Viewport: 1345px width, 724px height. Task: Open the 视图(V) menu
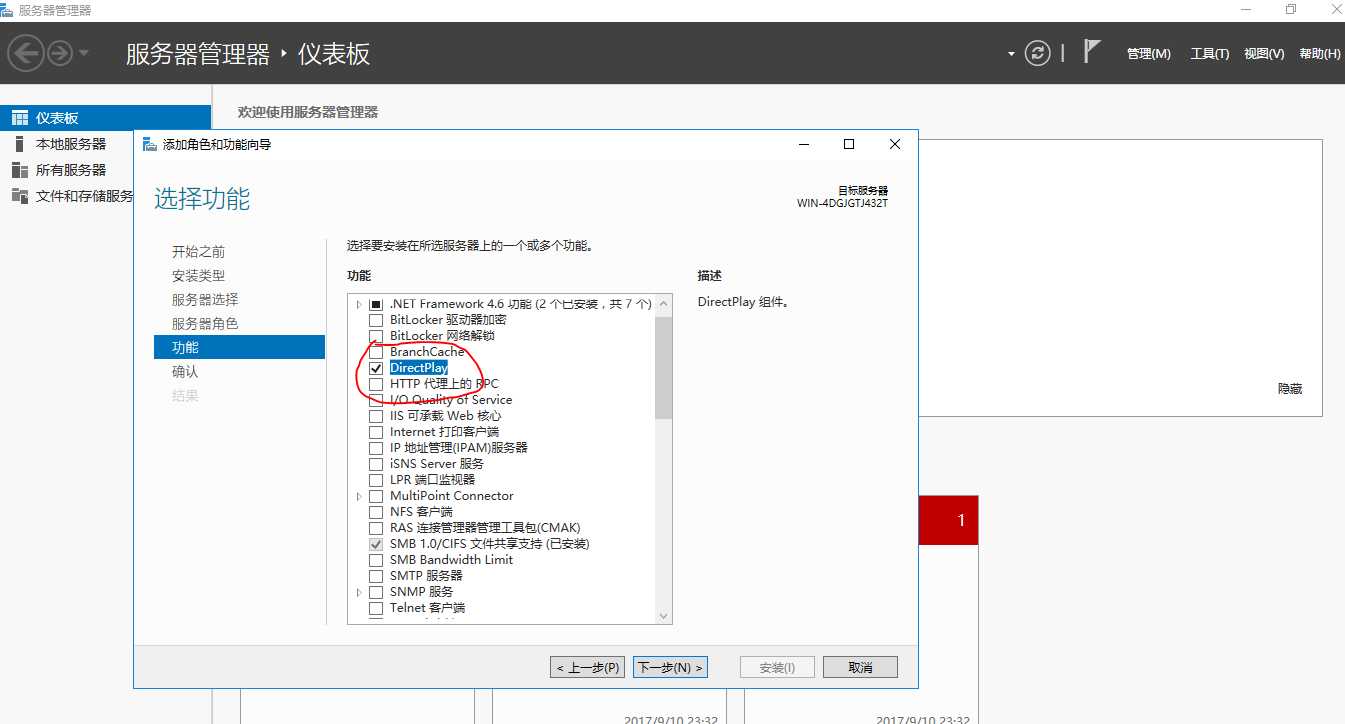point(1264,54)
